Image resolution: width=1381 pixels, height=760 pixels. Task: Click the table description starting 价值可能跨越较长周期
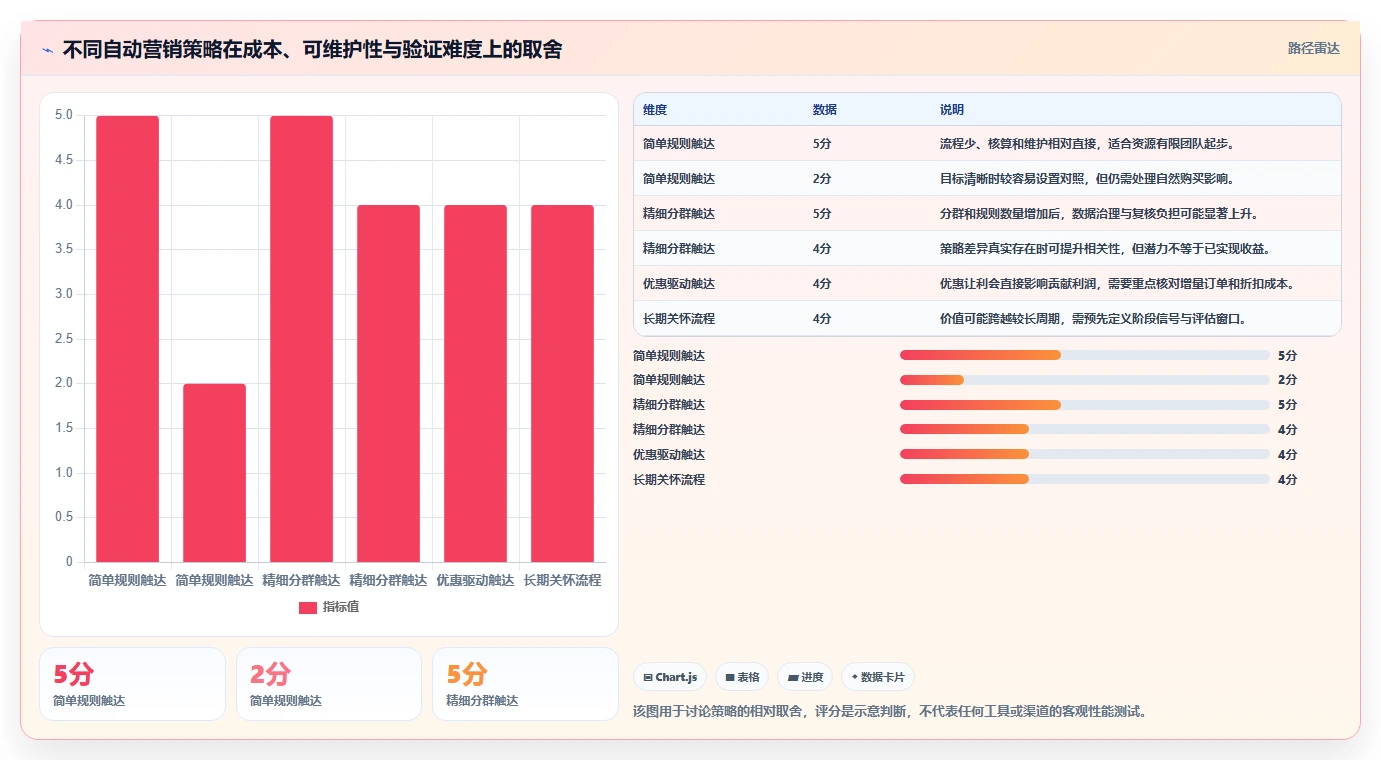(x=1093, y=319)
